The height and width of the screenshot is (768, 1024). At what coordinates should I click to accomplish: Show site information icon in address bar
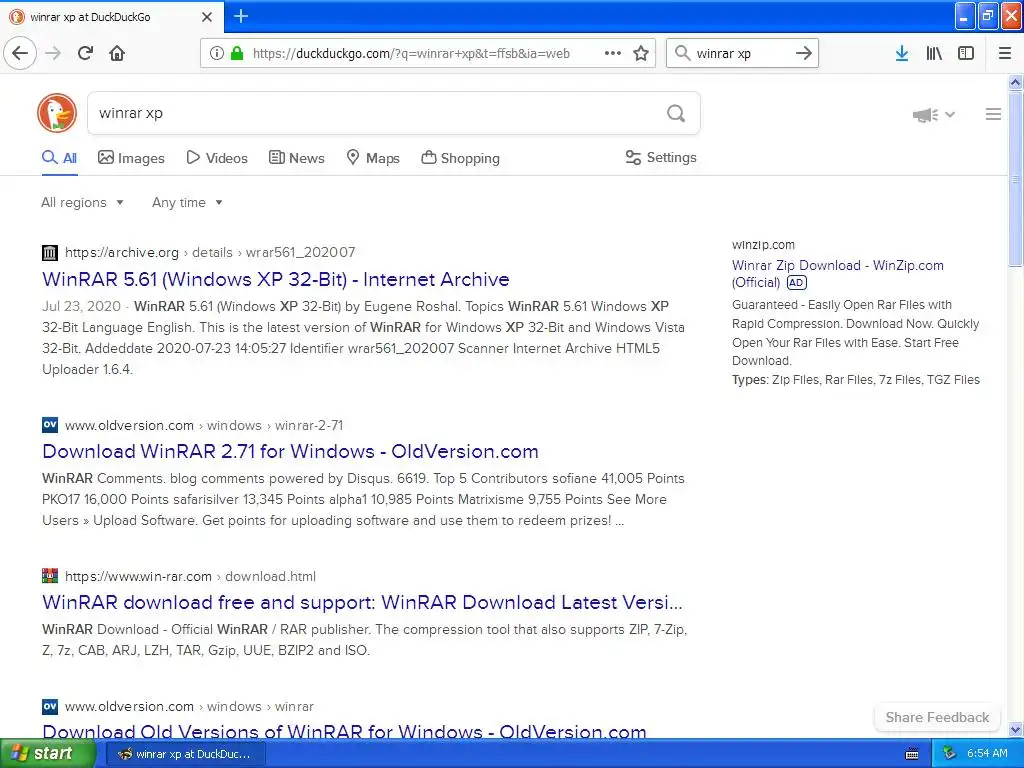[x=216, y=53]
